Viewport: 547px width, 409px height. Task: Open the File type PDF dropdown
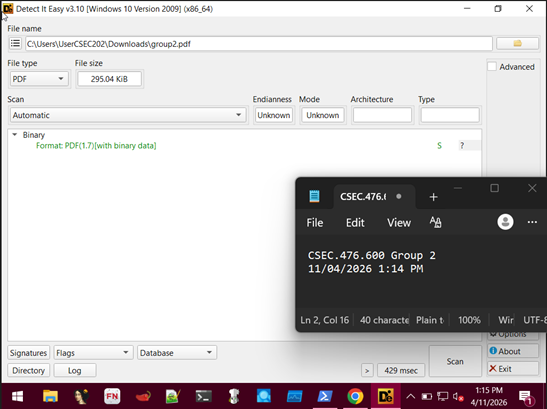click(39, 79)
